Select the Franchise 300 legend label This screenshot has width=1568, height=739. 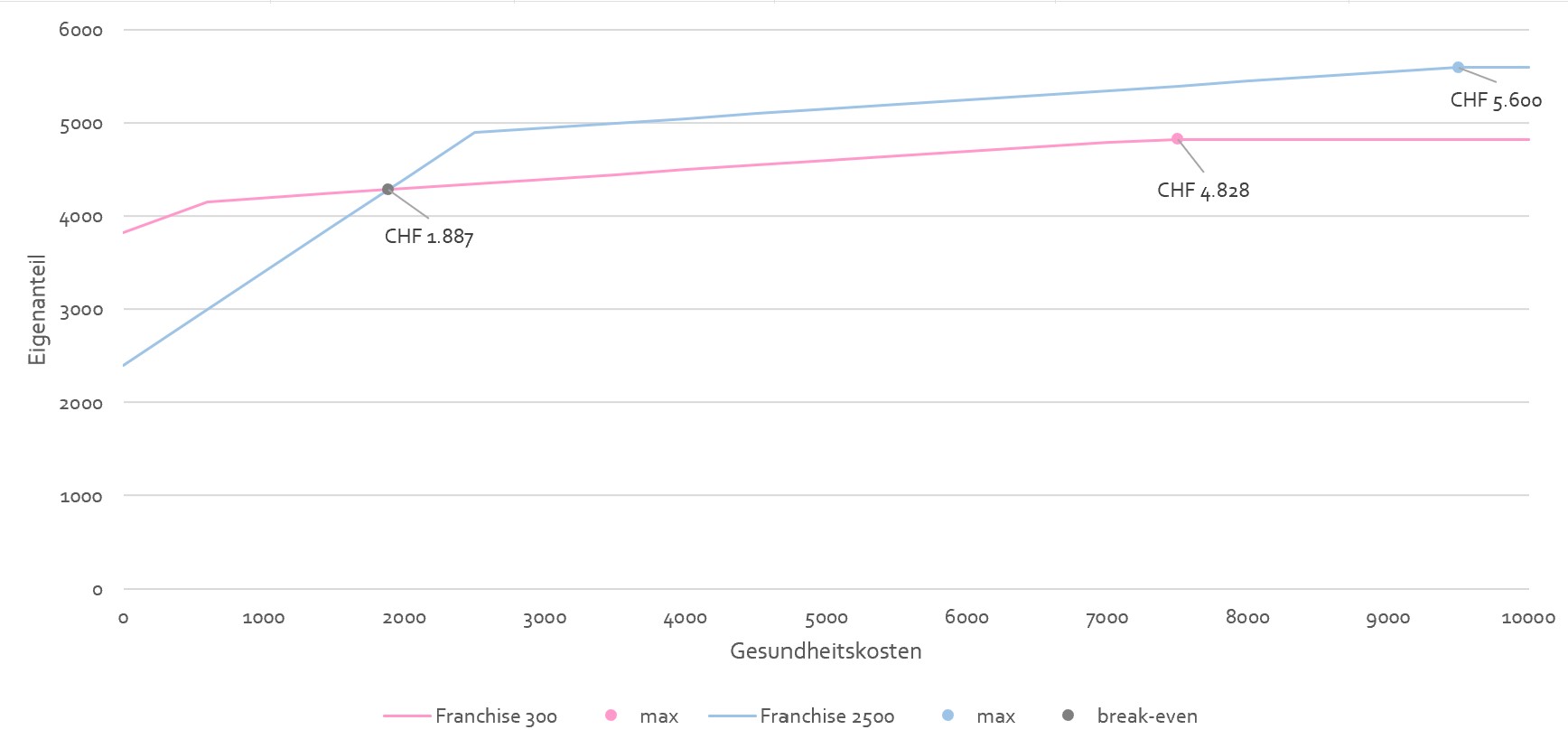(496, 716)
